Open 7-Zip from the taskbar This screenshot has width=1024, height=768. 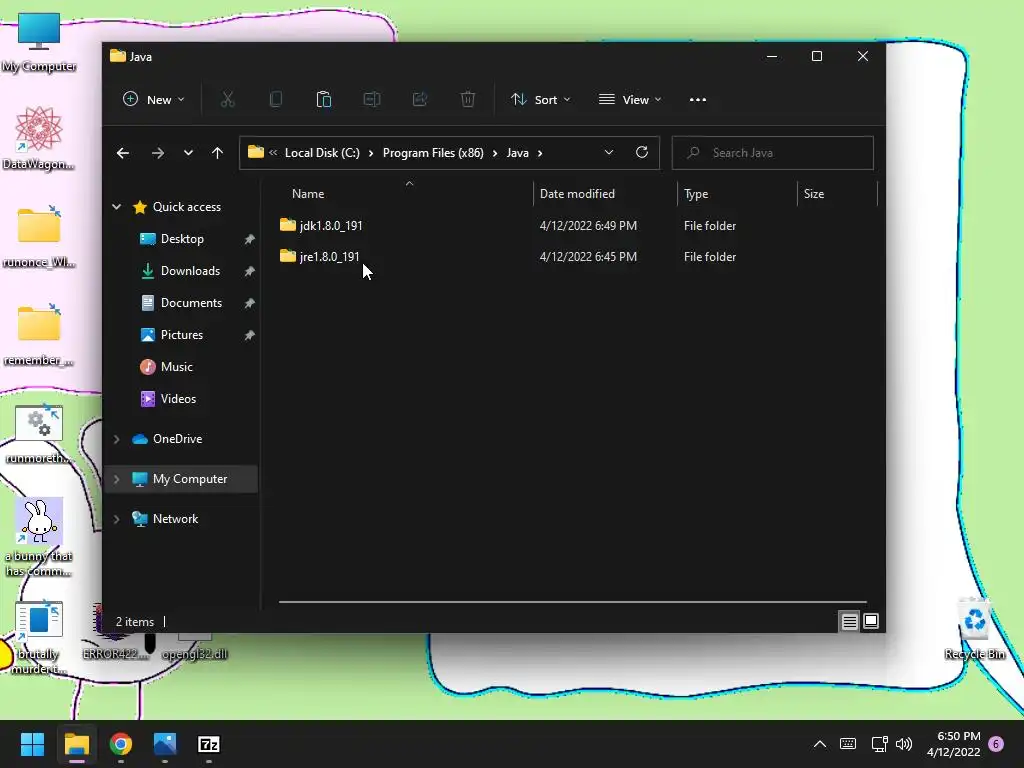point(209,744)
